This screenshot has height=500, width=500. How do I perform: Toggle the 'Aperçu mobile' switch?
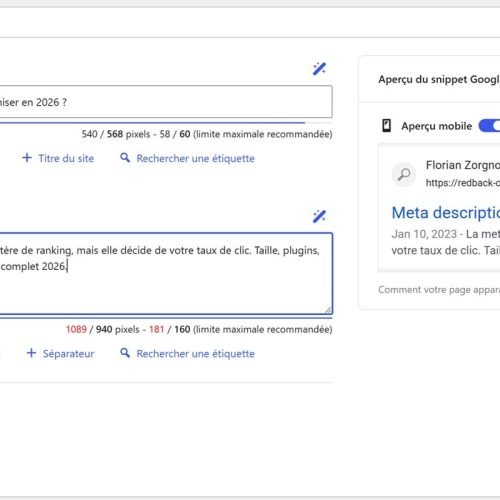click(489, 126)
